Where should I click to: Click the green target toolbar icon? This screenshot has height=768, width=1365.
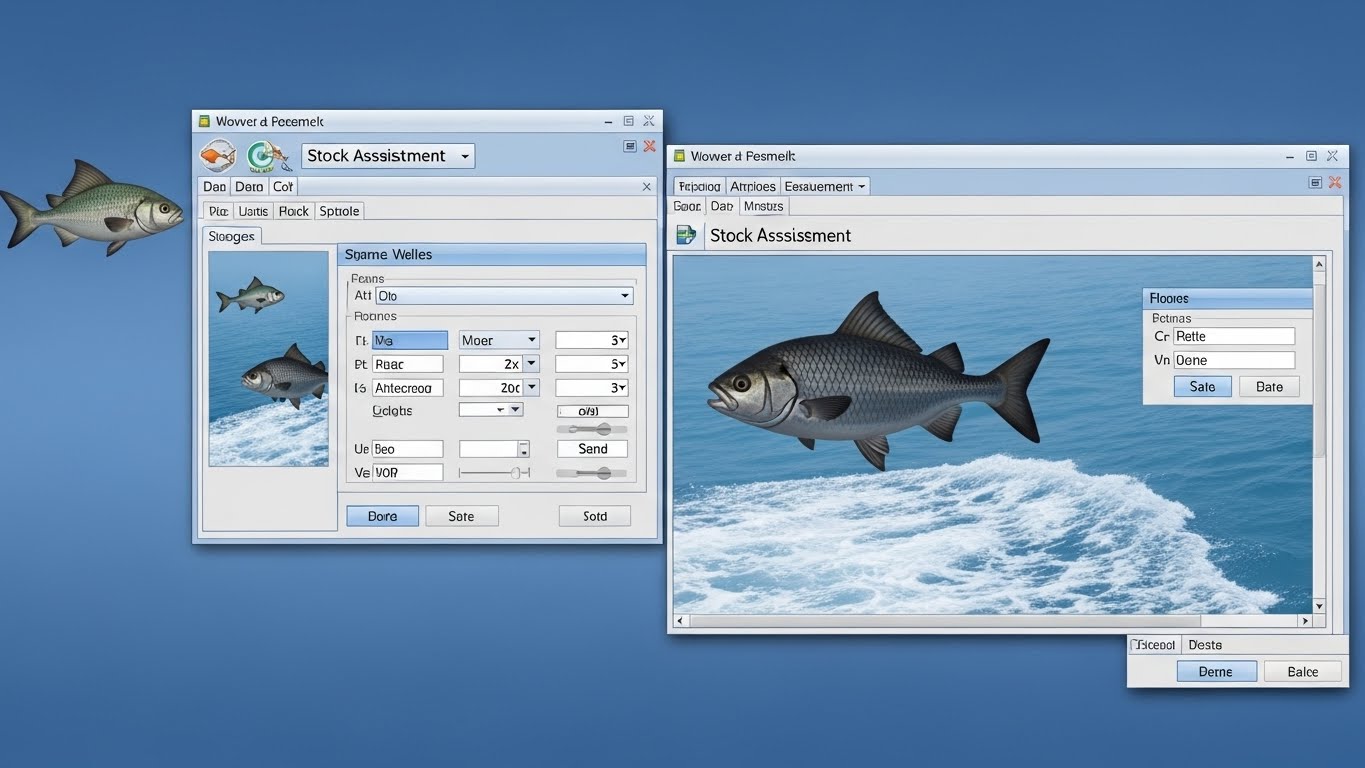click(264, 156)
